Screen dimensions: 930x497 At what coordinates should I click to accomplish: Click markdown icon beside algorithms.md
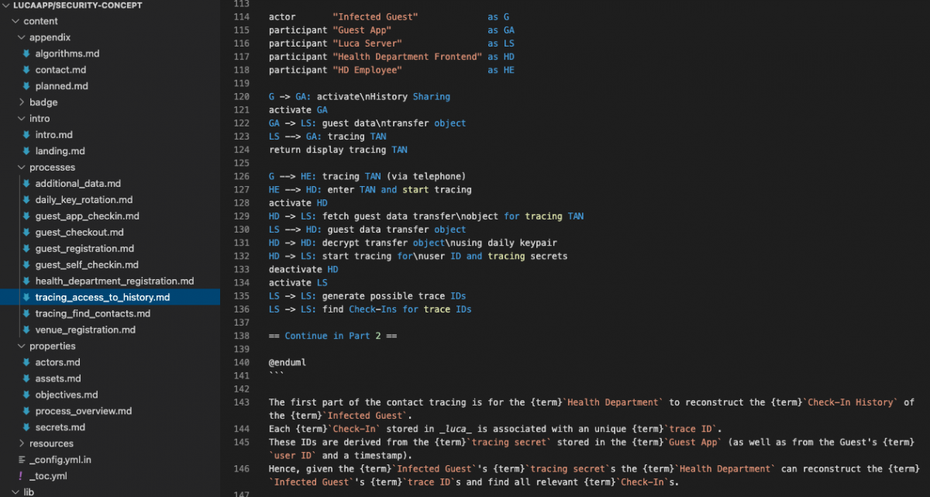coord(26,54)
